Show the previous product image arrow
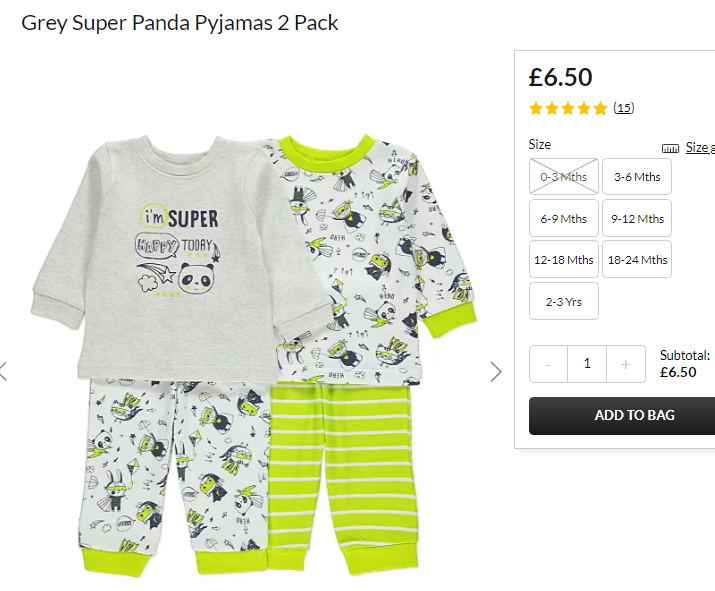Screen dimensions: 715x591 3,371
